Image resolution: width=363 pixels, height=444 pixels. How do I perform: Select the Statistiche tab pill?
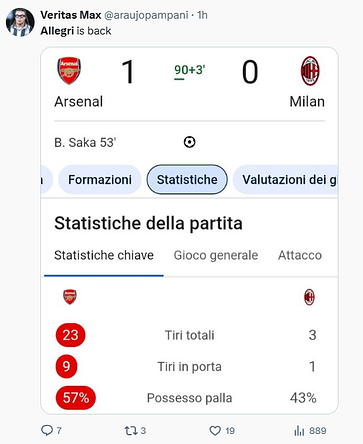coord(187,180)
